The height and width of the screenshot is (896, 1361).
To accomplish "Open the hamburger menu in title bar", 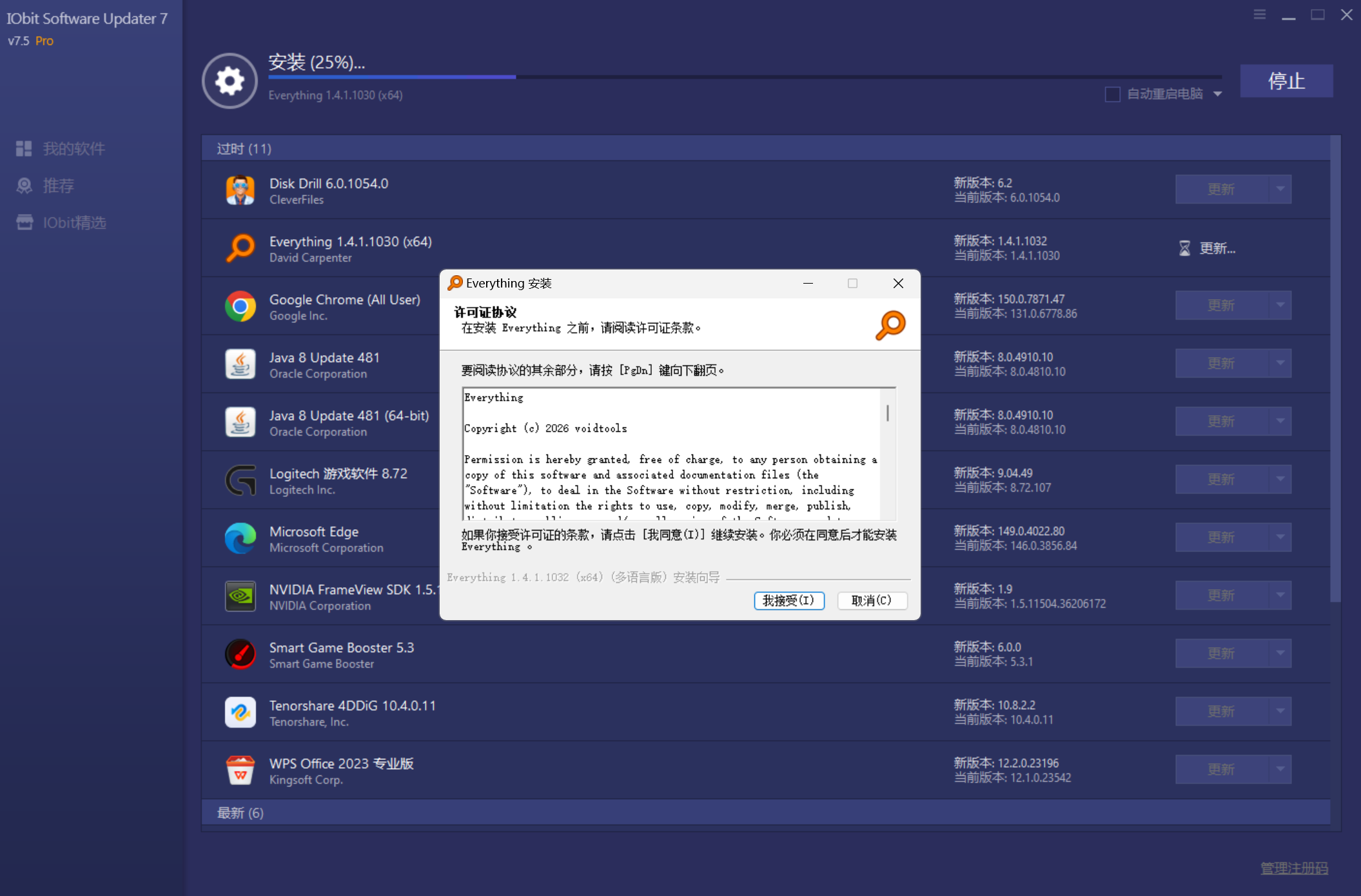I will tap(1259, 14).
